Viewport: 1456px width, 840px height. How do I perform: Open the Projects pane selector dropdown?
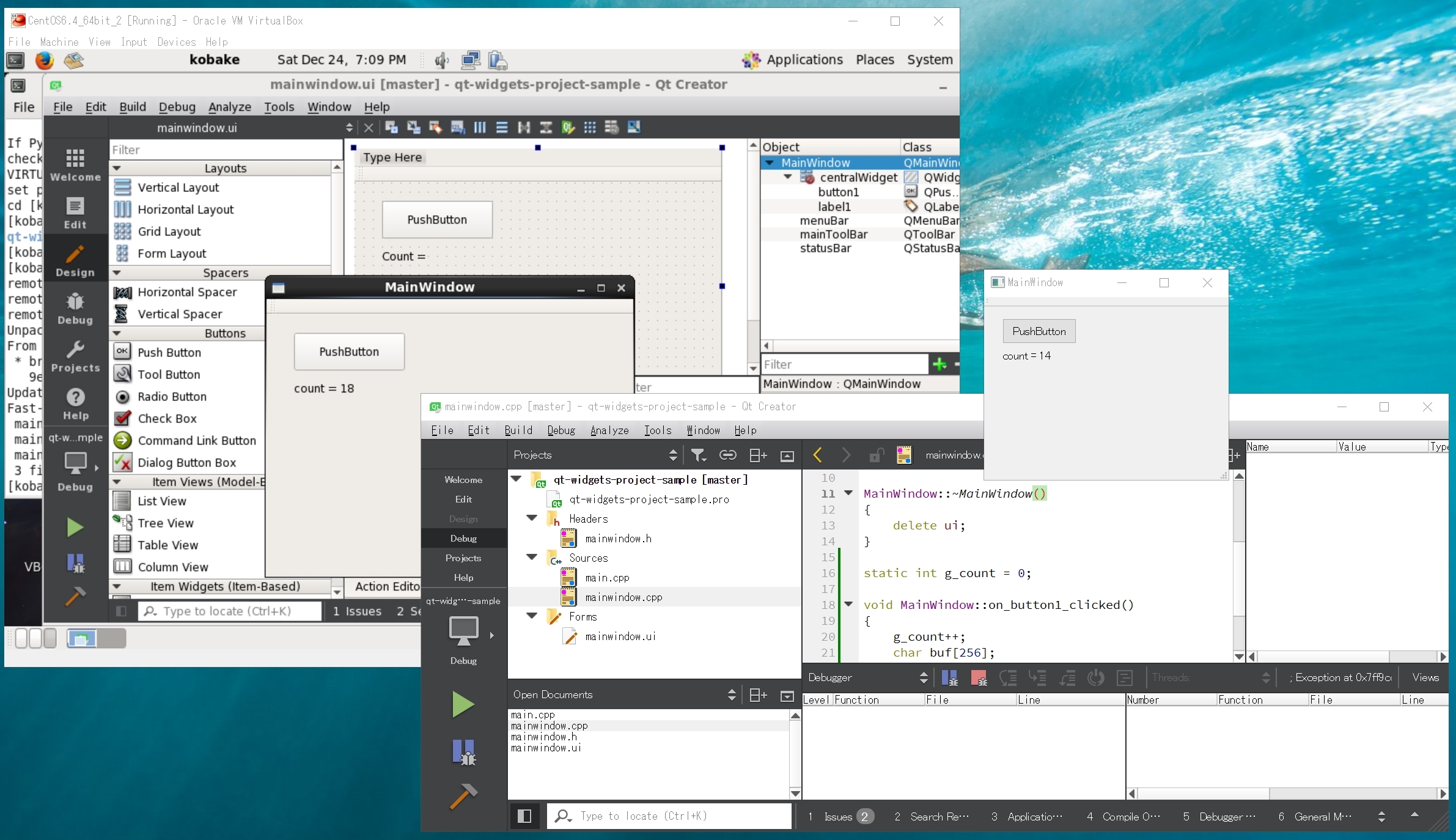(x=673, y=455)
